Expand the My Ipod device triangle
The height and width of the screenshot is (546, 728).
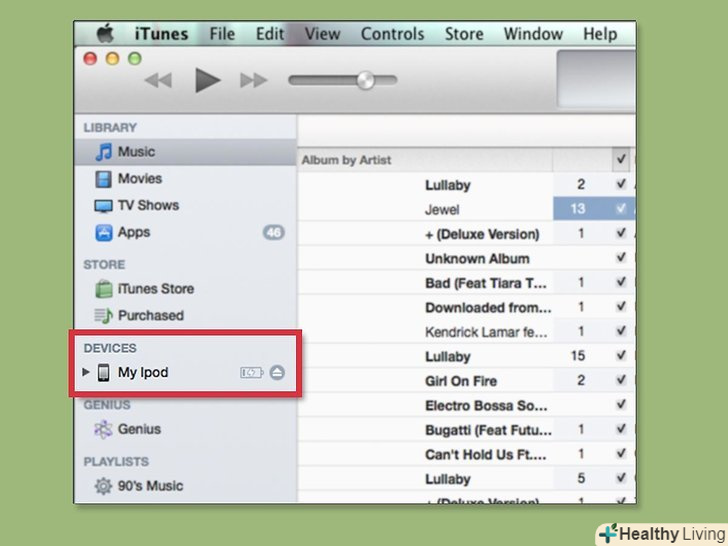(x=86, y=372)
